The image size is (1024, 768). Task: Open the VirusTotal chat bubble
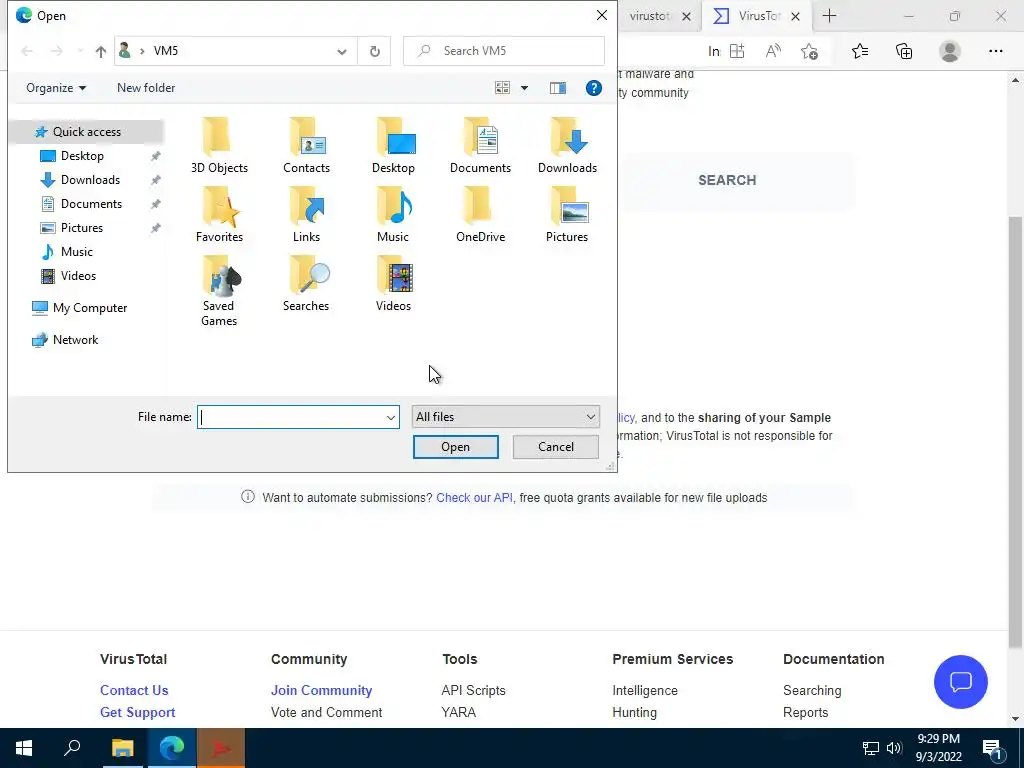coord(960,682)
